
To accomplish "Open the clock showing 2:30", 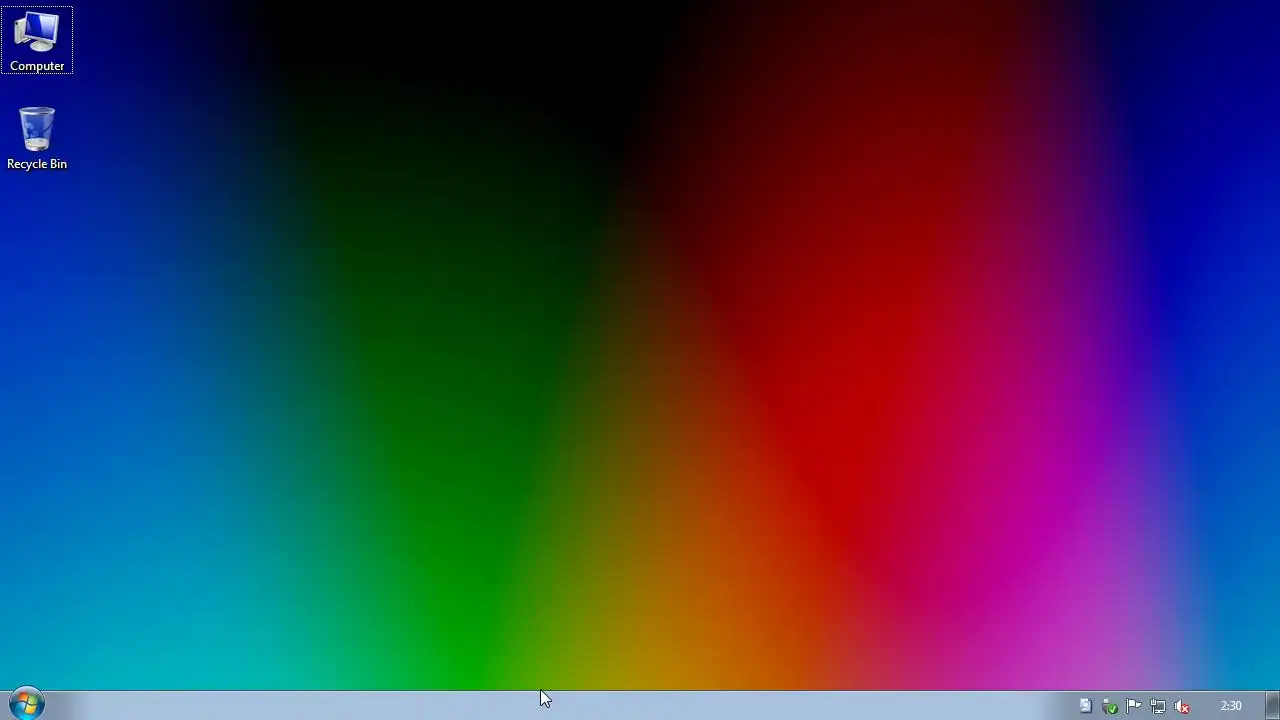I will click(x=1231, y=706).
